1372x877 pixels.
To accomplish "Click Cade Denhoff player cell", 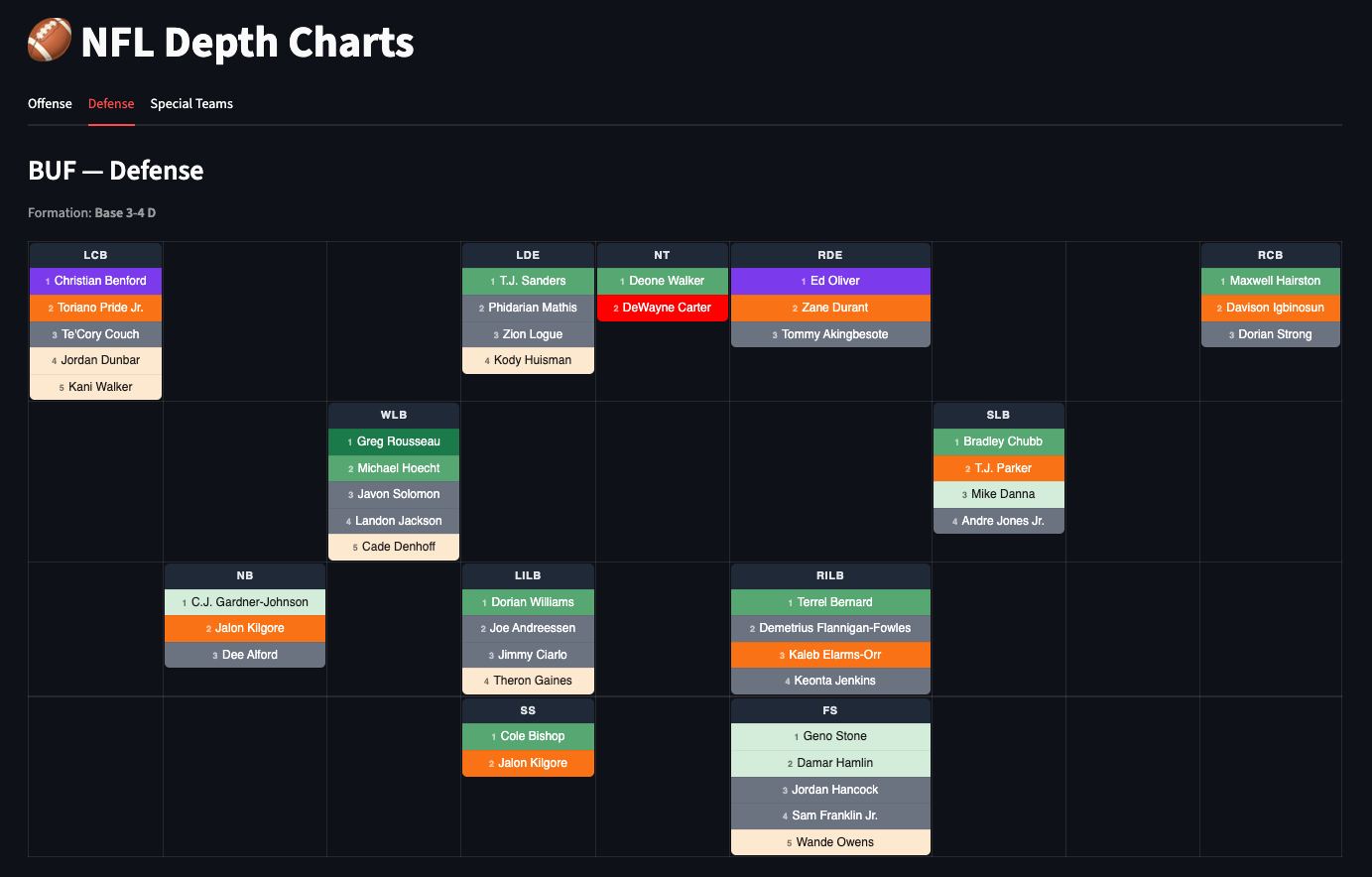I will pyautogui.click(x=394, y=547).
